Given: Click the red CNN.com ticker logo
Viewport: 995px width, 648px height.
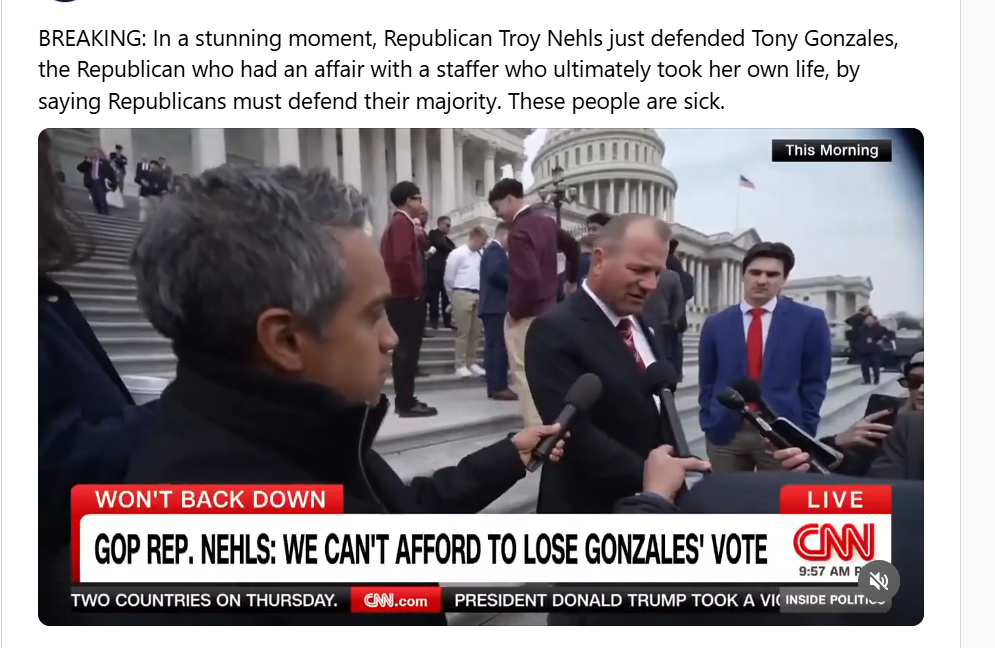Looking at the screenshot, I should pyautogui.click(x=395, y=600).
